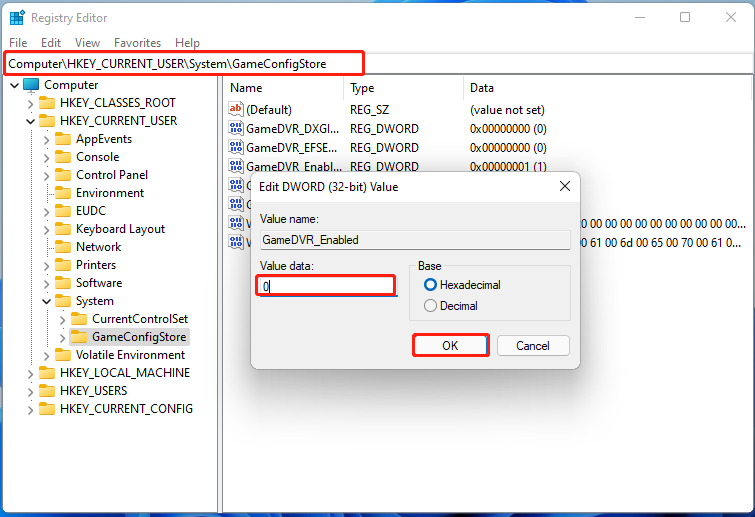Cancel the Edit DWORD dialog
The width and height of the screenshot is (755, 517).
(533, 346)
